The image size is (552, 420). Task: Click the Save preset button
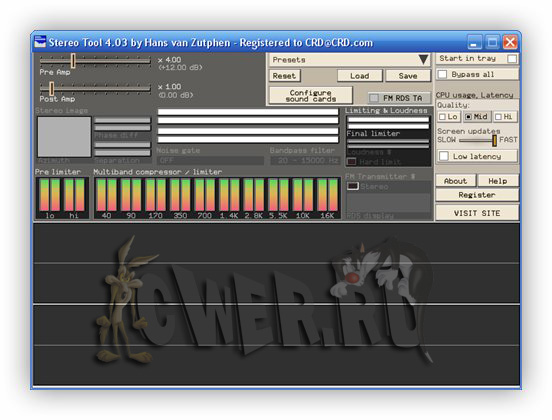pyautogui.click(x=408, y=76)
